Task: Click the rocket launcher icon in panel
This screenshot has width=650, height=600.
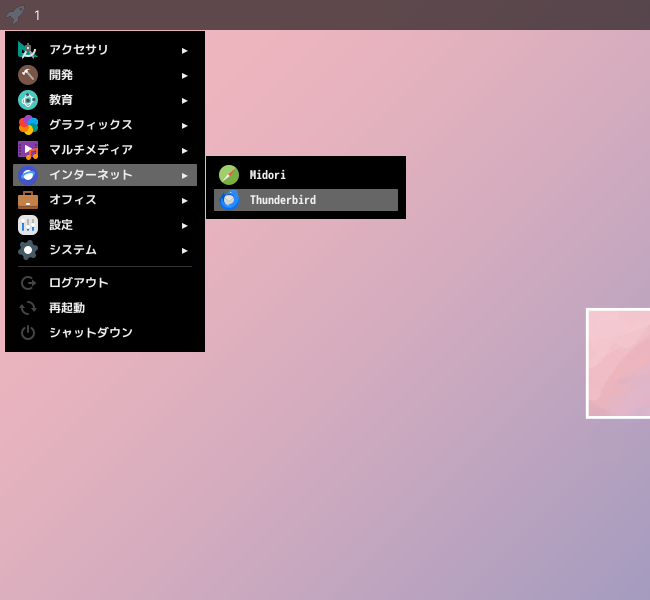Action: pos(16,15)
